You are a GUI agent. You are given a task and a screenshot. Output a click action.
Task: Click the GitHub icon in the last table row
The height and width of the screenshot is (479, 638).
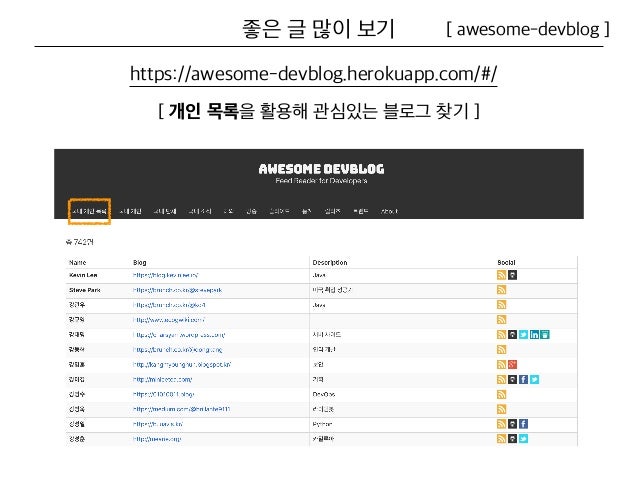coord(512,439)
